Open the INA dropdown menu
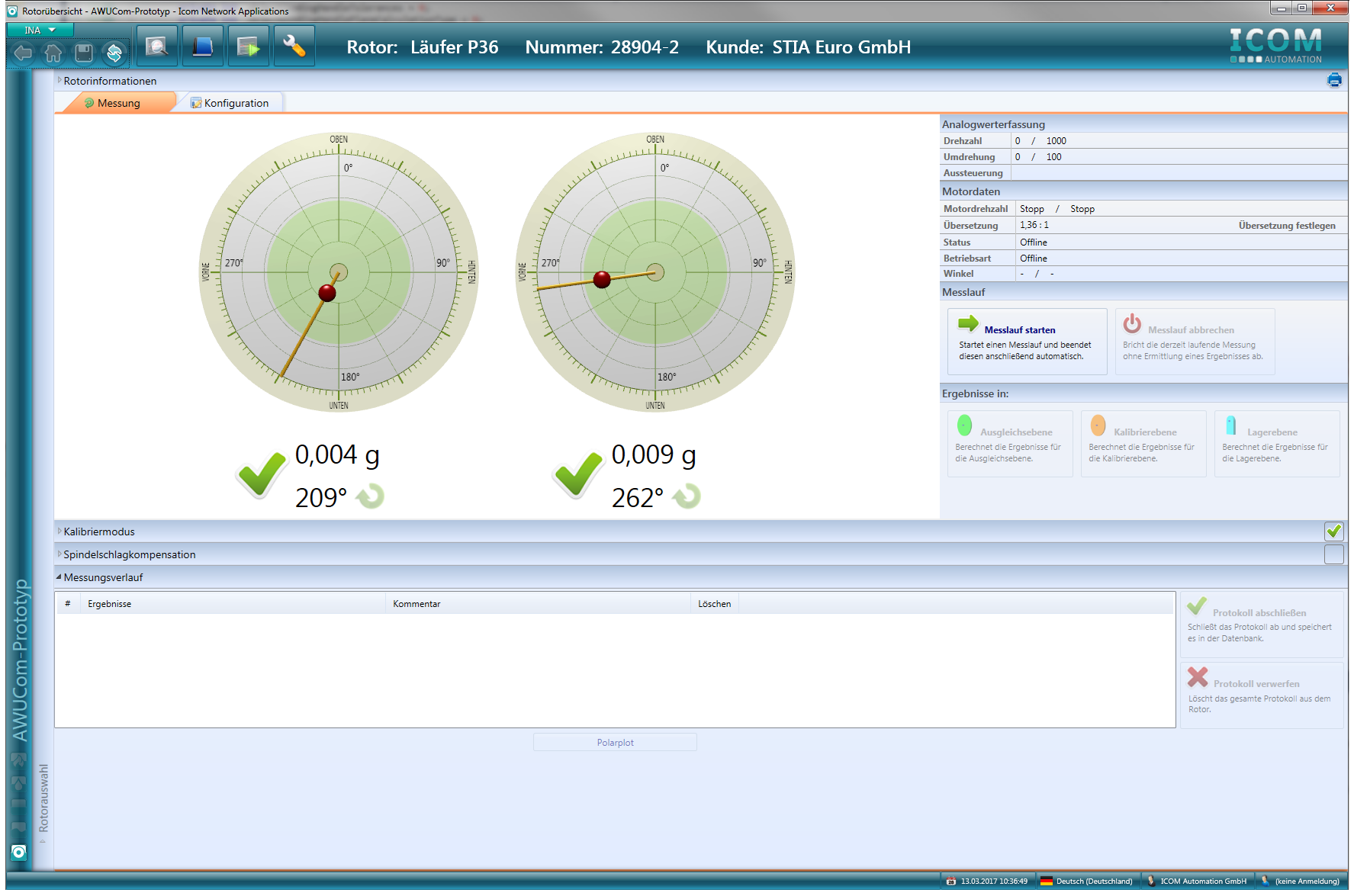 tap(40, 31)
